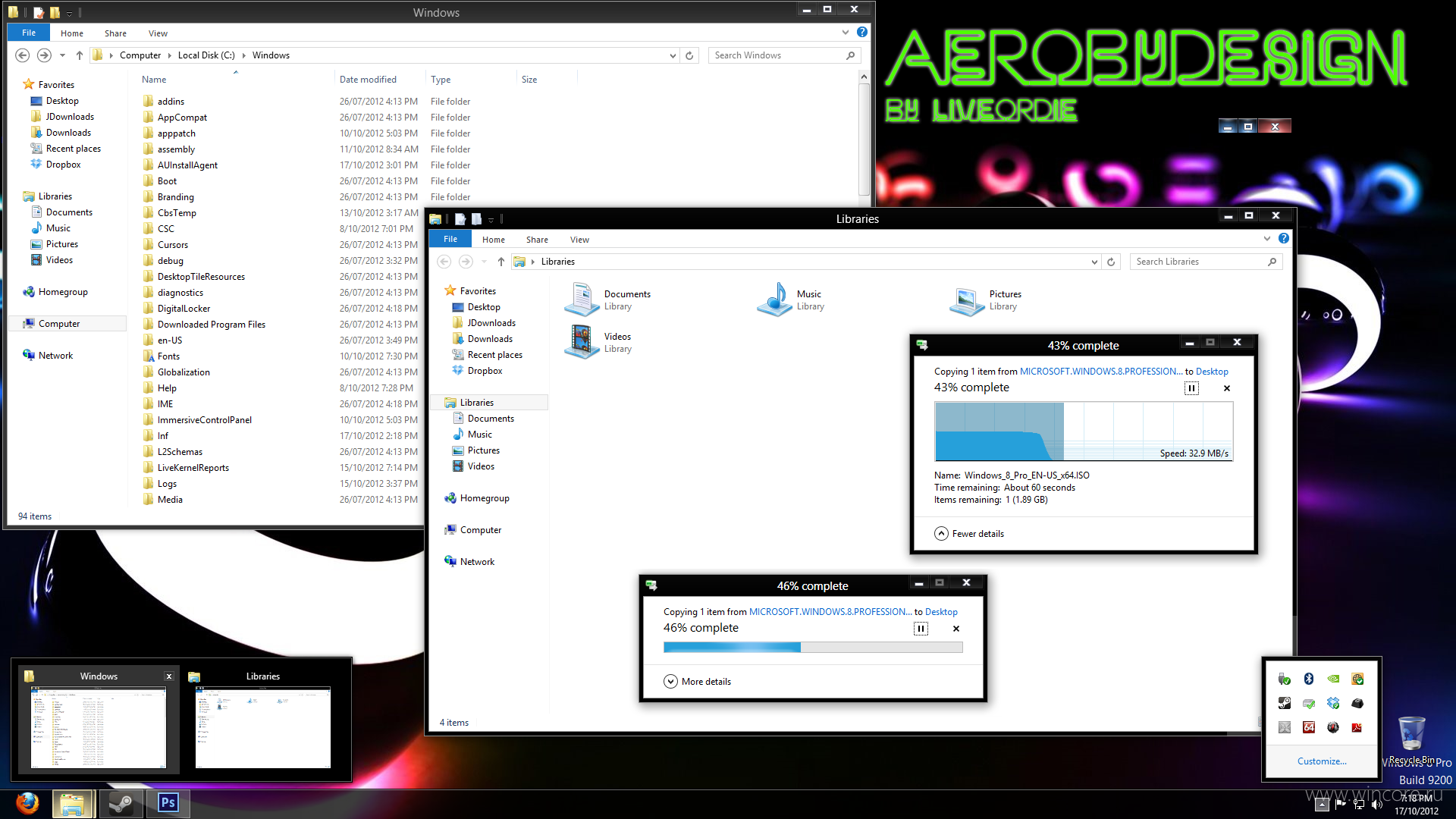
Task: Open File tab in Windows window
Action: point(29,33)
